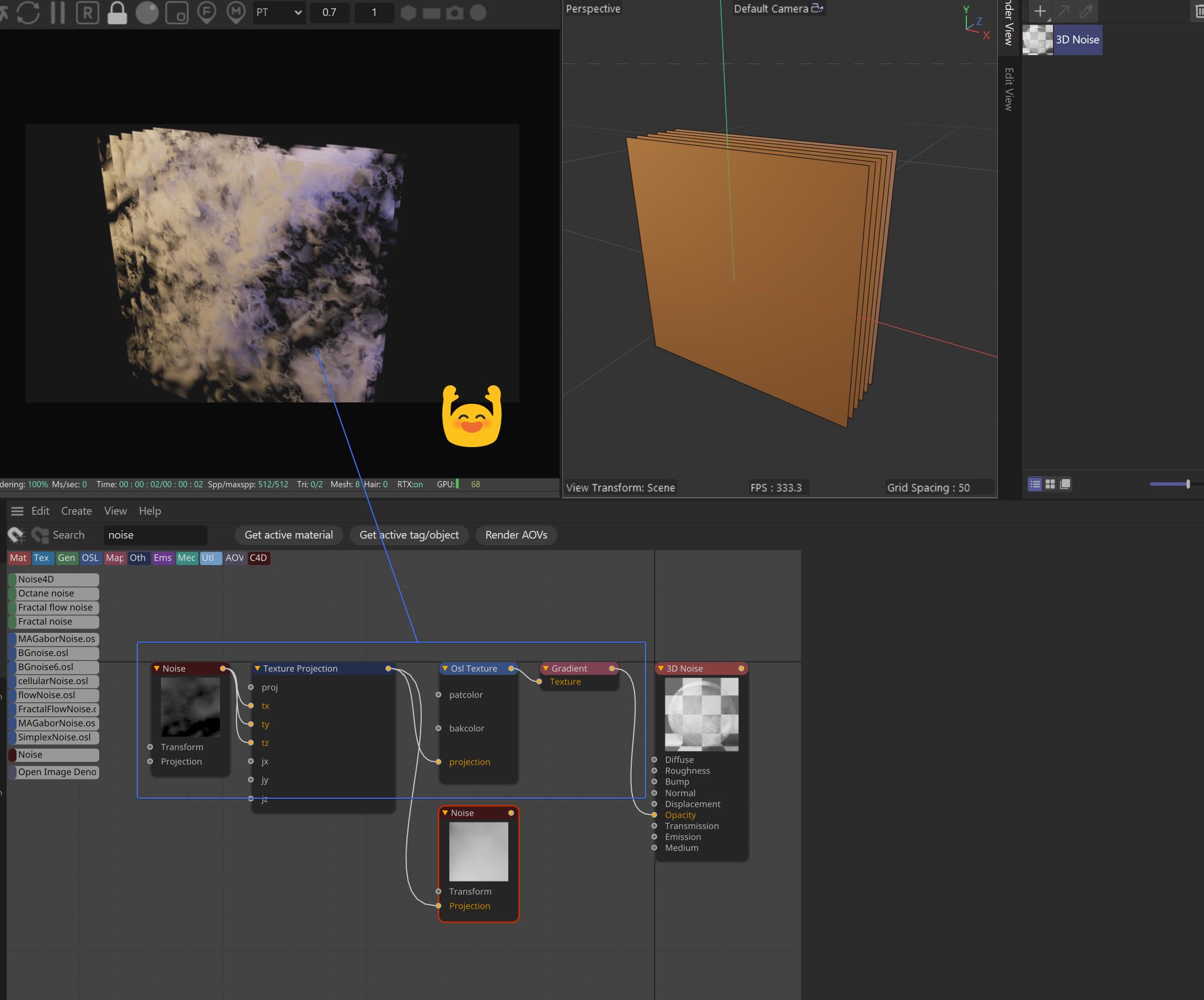Click the pick material M icon
This screenshot has height=1000, width=1204.
[x=235, y=12]
